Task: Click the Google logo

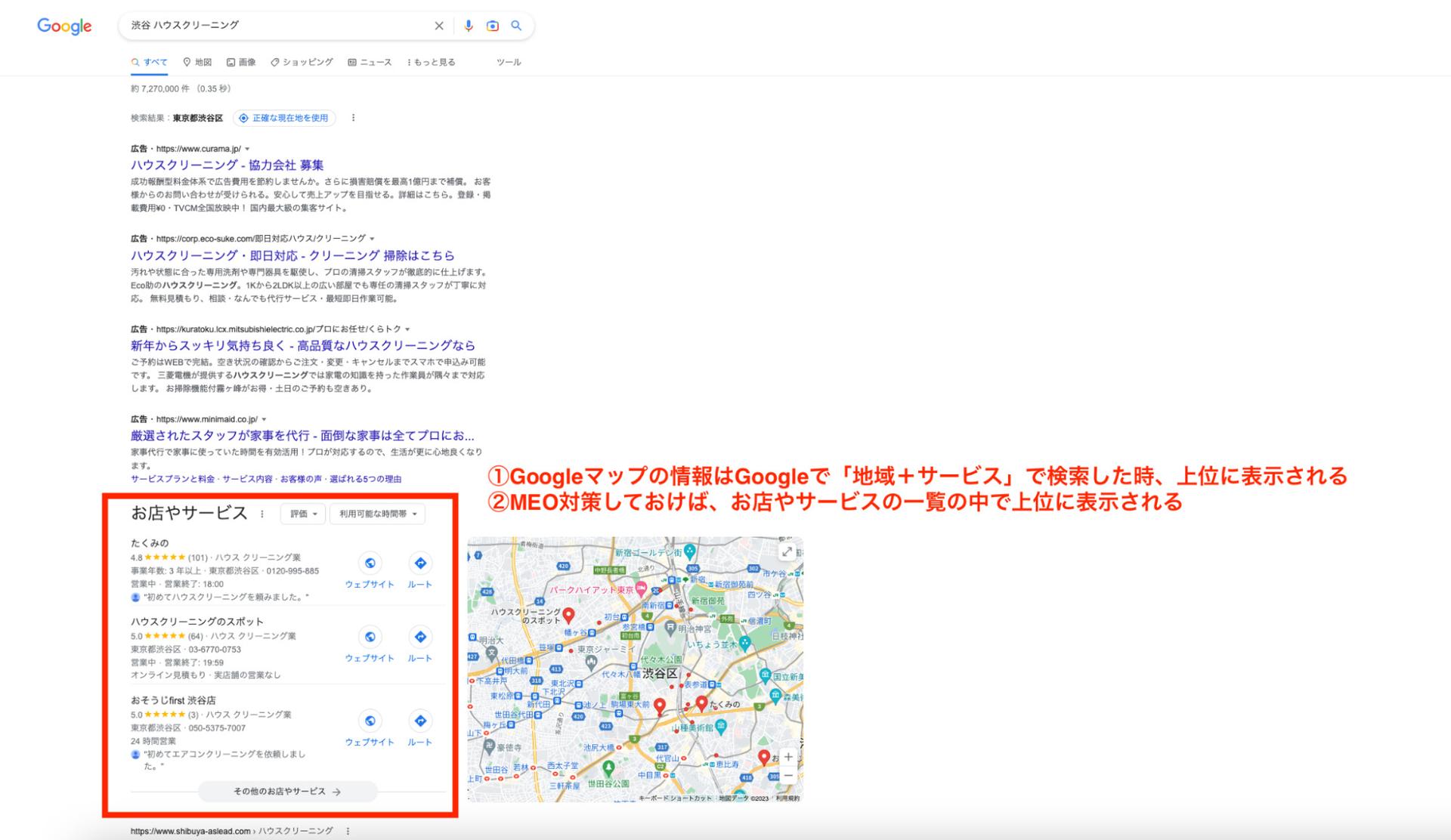Action: 64,26
